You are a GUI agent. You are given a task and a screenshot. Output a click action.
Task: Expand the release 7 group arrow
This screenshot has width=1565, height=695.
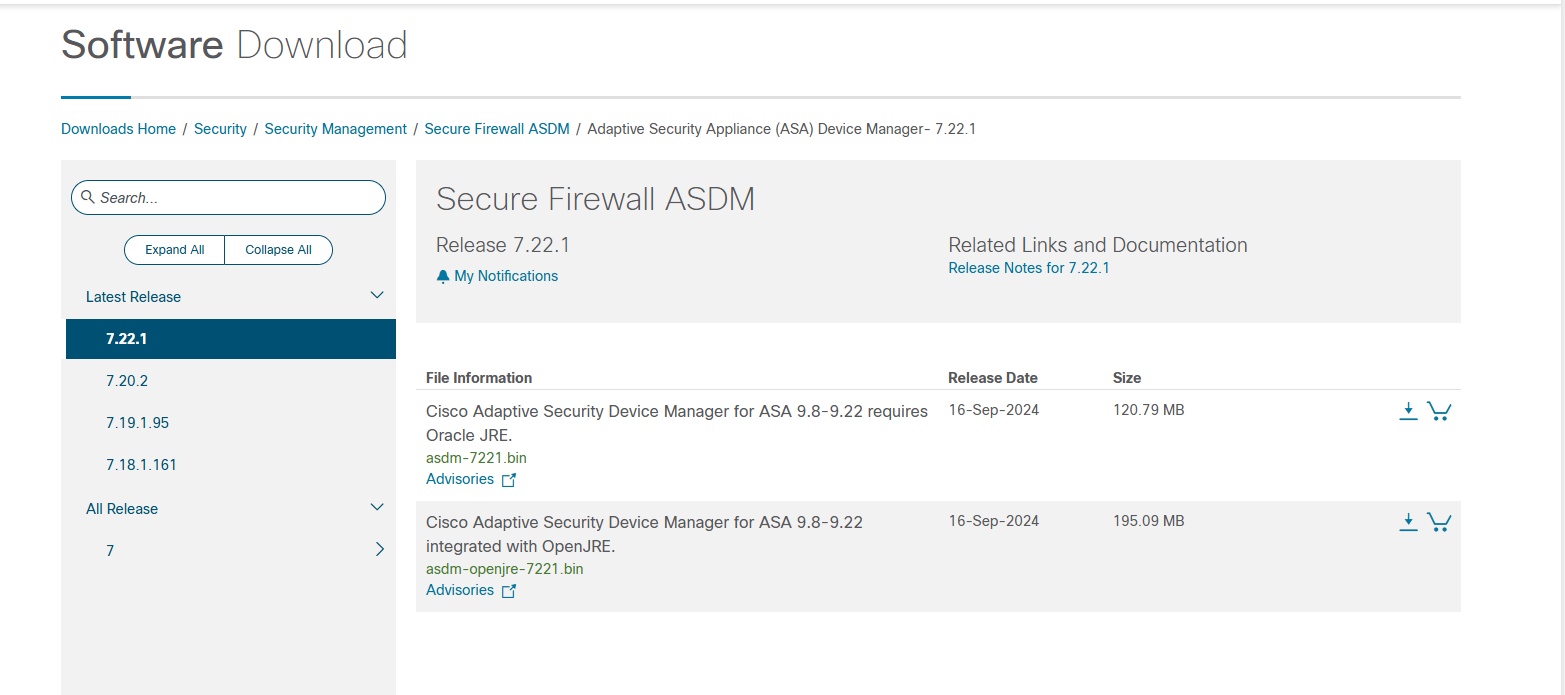[x=379, y=549]
